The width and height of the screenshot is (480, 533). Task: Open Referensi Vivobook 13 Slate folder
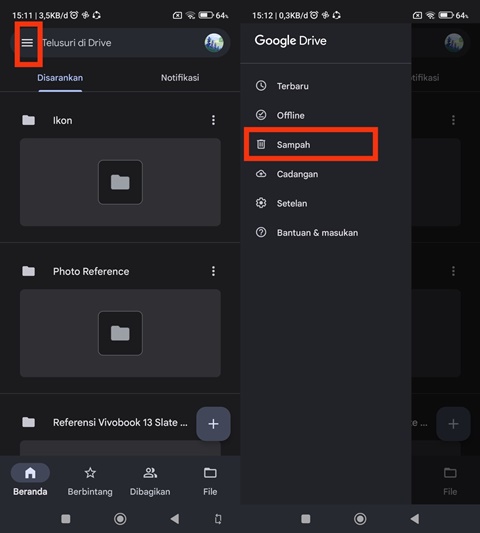pyautogui.click(x=120, y=423)
